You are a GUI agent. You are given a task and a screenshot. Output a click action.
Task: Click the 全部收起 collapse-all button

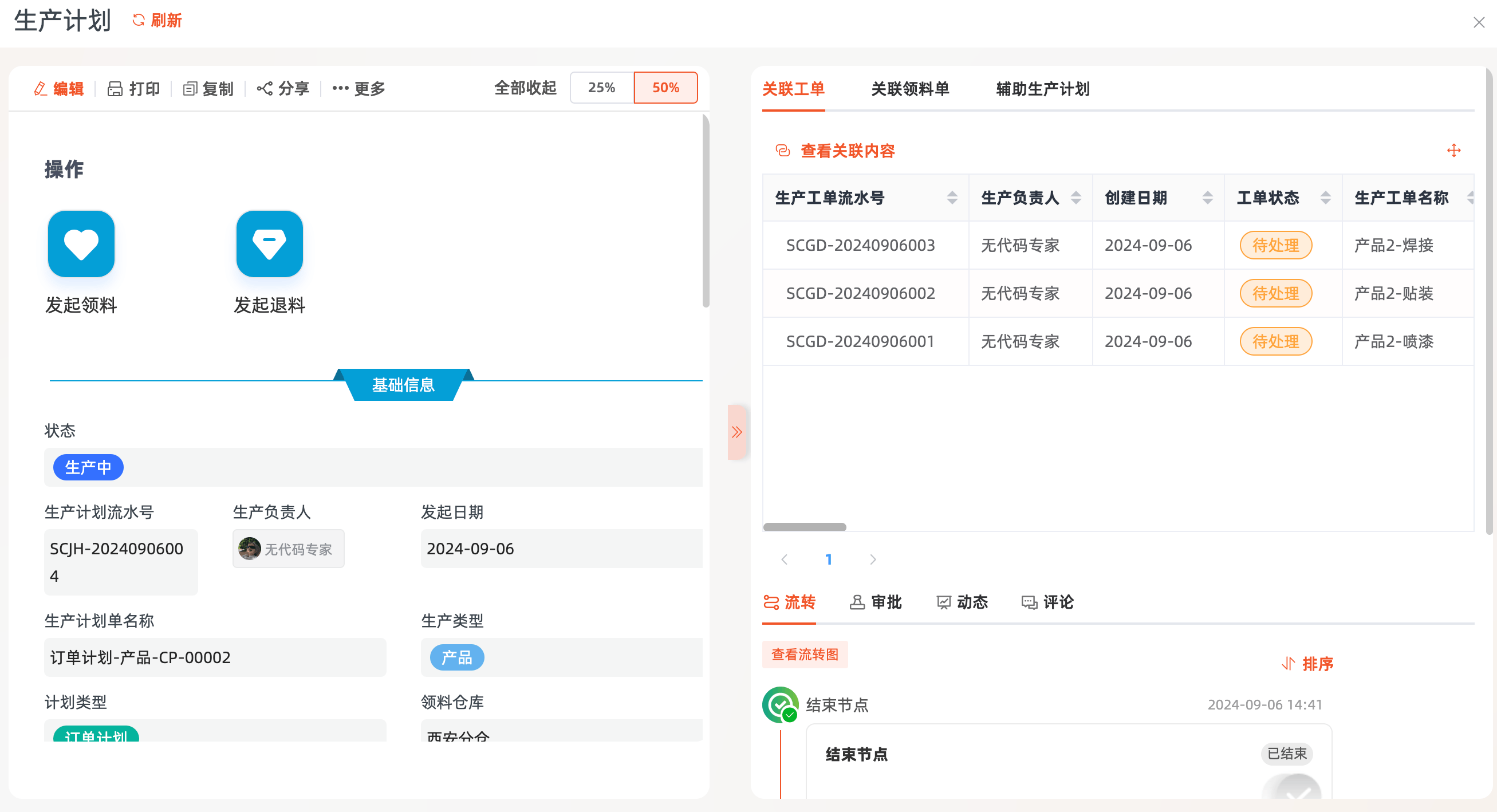(525, 88)
